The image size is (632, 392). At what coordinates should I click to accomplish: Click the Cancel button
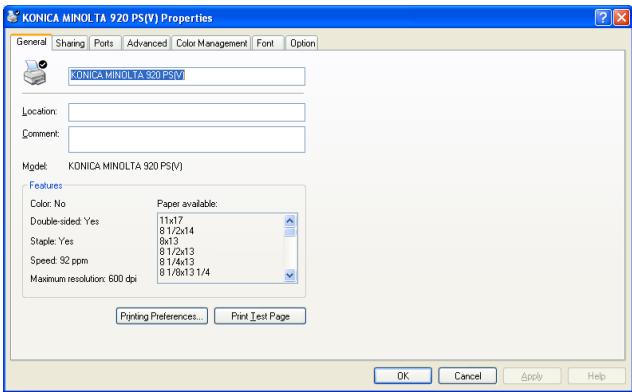(x=468, y=376)
